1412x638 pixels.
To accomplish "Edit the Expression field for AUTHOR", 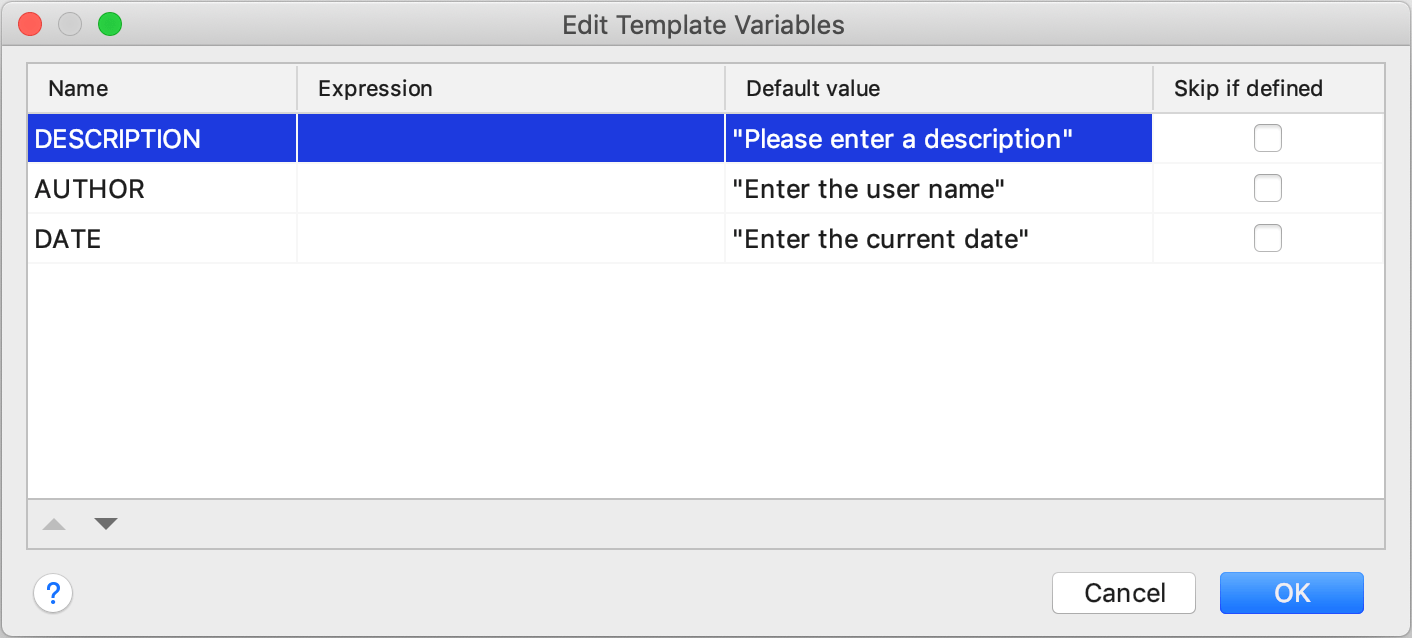I will pyautogui.click(x=510, y=188).
